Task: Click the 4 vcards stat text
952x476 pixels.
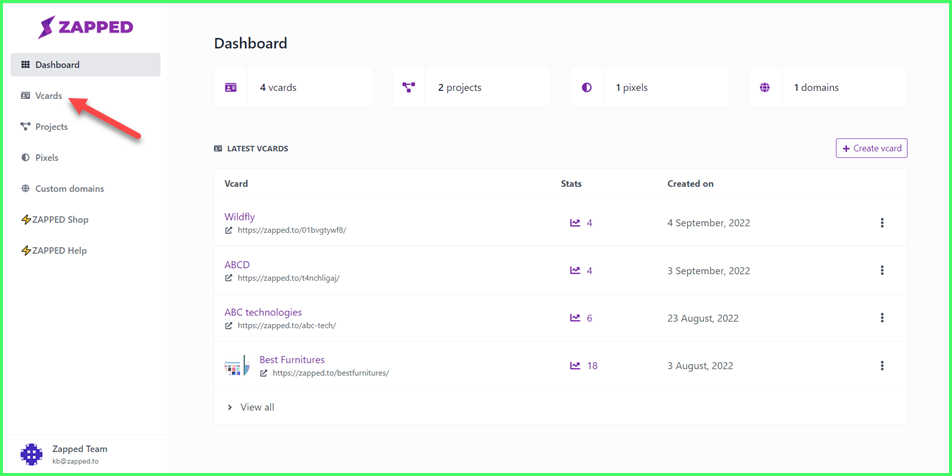Action: 278,87
